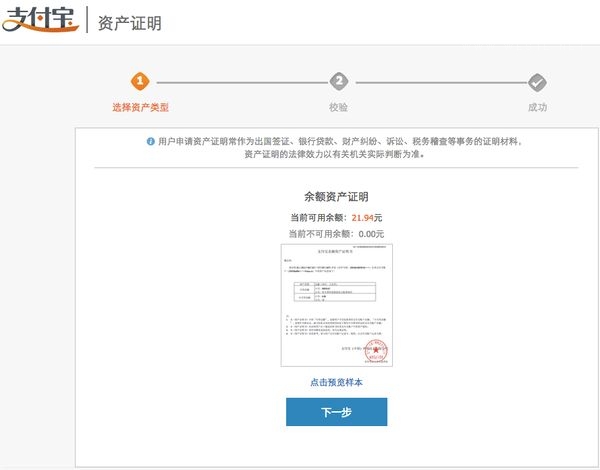Select the 选择资产类型 step label
The width and height of the screenshot is (600, 470).
[x=140, y=107]
